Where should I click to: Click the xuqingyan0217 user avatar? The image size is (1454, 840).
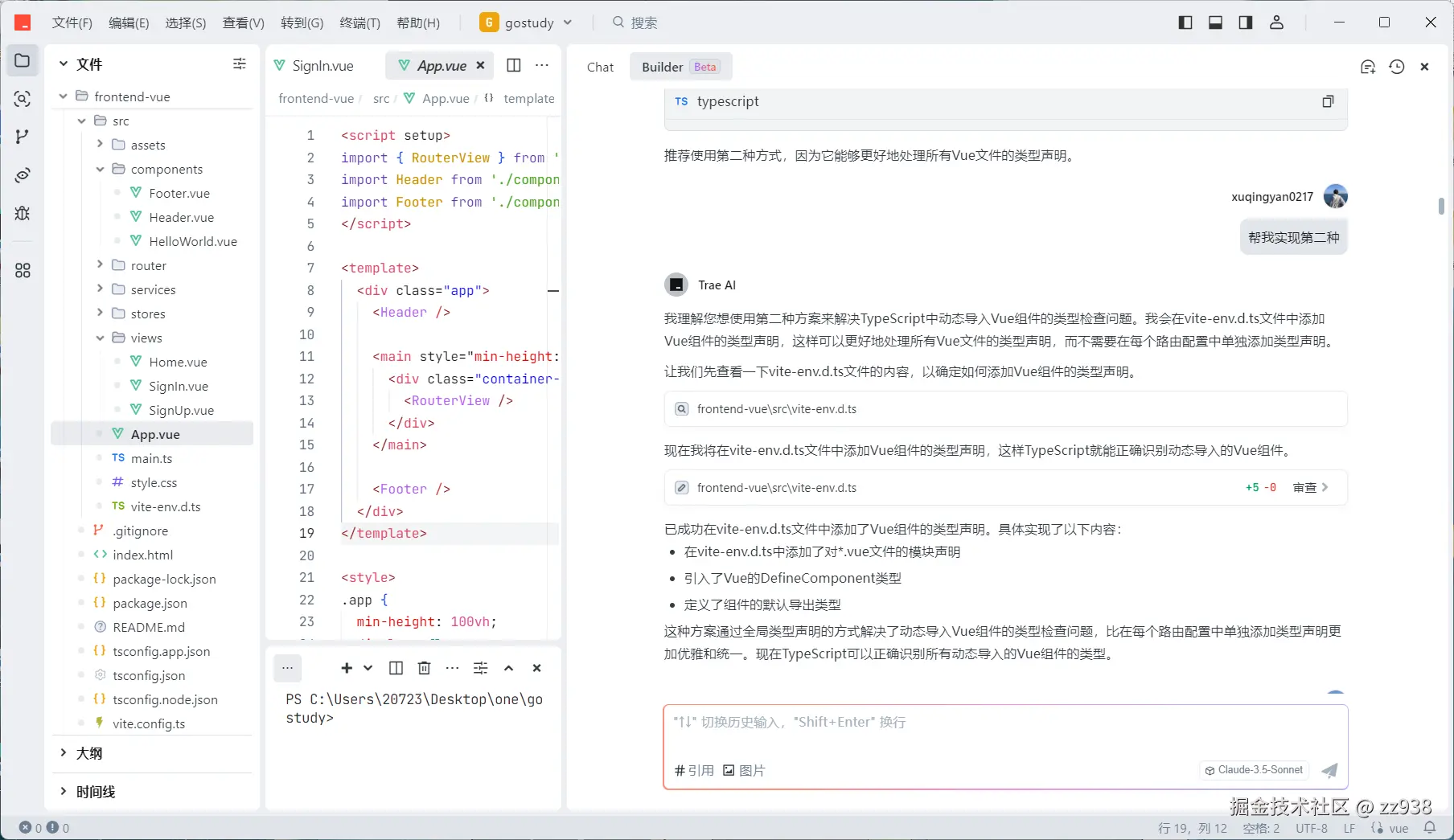coord(1335,196)
